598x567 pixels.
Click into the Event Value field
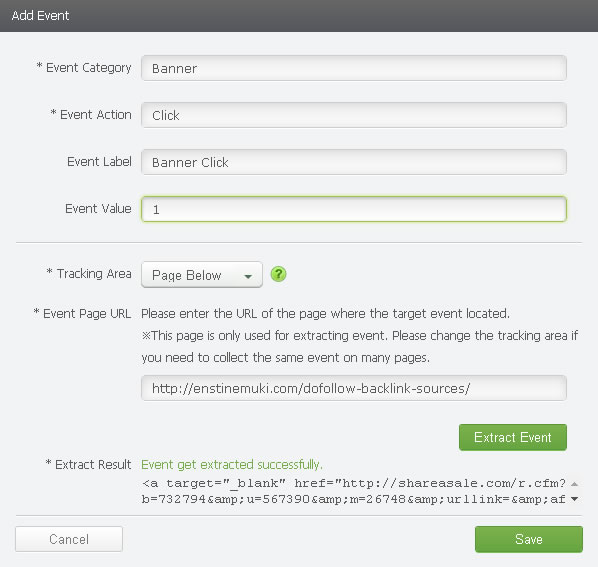[x=354, y=209]
